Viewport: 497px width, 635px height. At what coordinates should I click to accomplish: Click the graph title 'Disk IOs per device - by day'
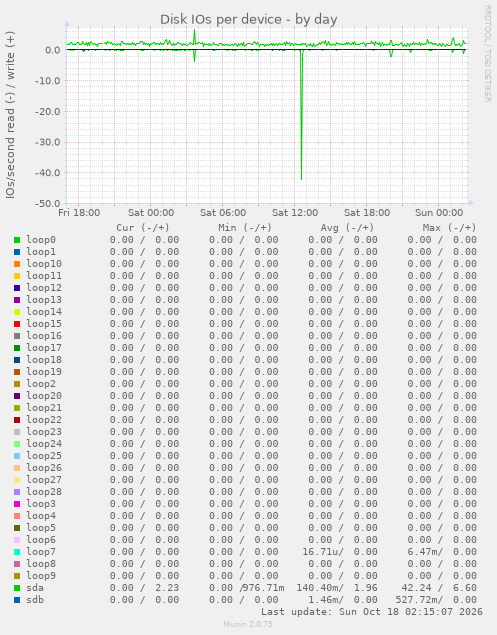[249, 19]
